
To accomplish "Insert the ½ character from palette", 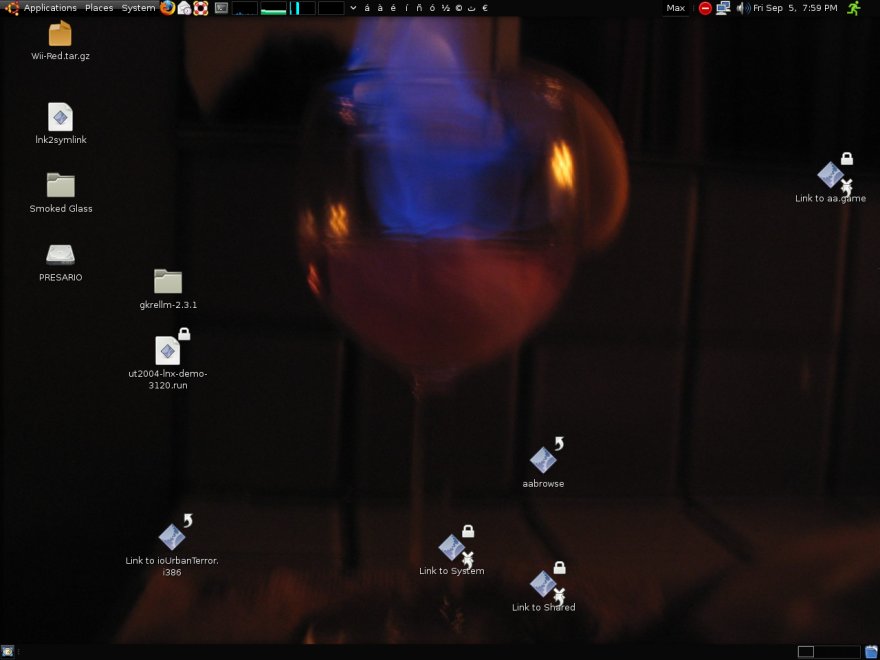I will point(446,8).
